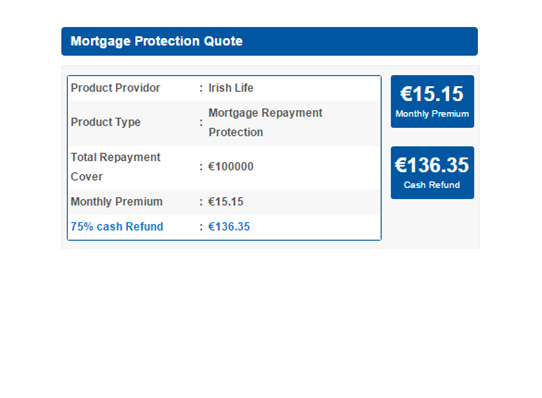Click the large €136.35 figure
The width and height of the screenshot is (542, 398).
(x=432, y=165)
